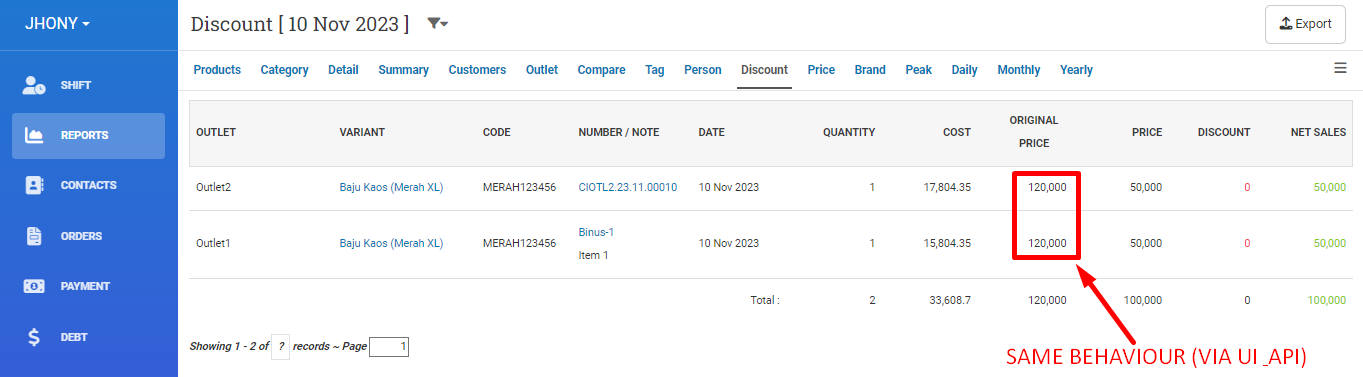Open the Contacts sidebar icon
Image resolution: width=1363 pixels, height=377 pixels.
pyautogui.click(x=34, y=185)
